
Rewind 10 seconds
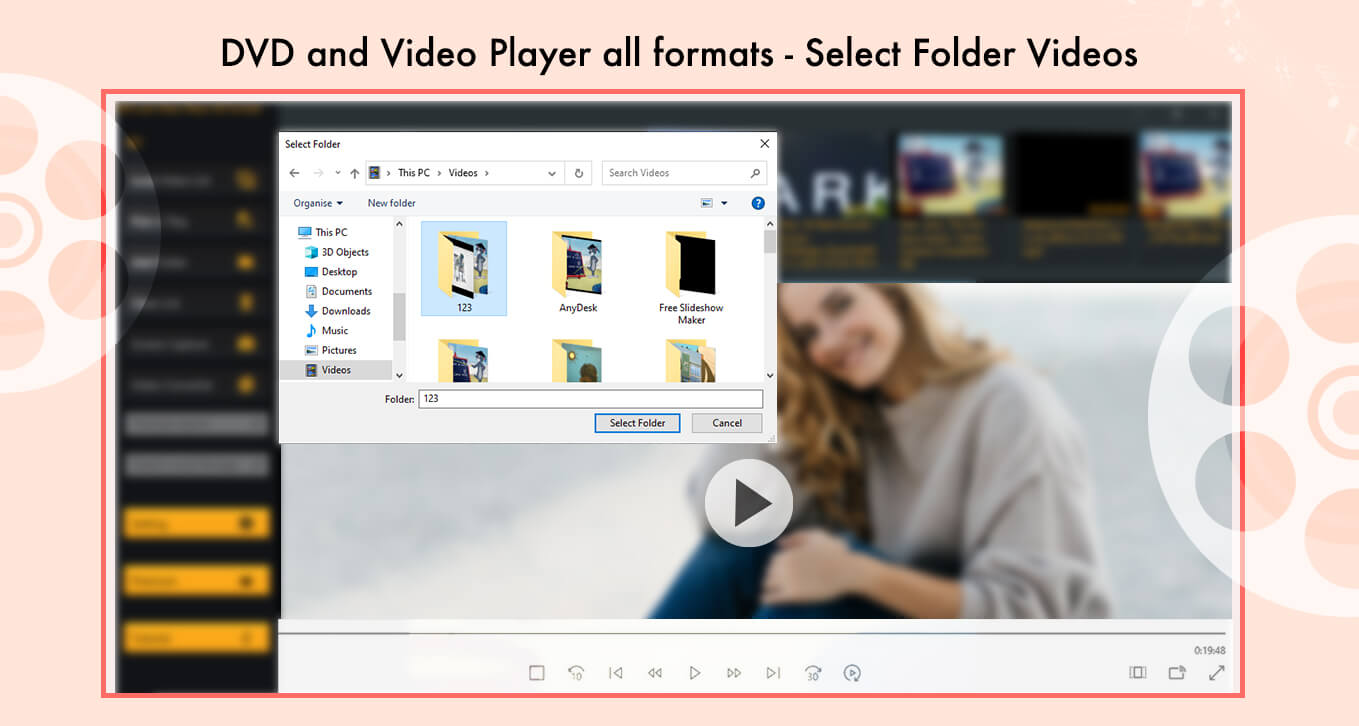pos(576,673)
